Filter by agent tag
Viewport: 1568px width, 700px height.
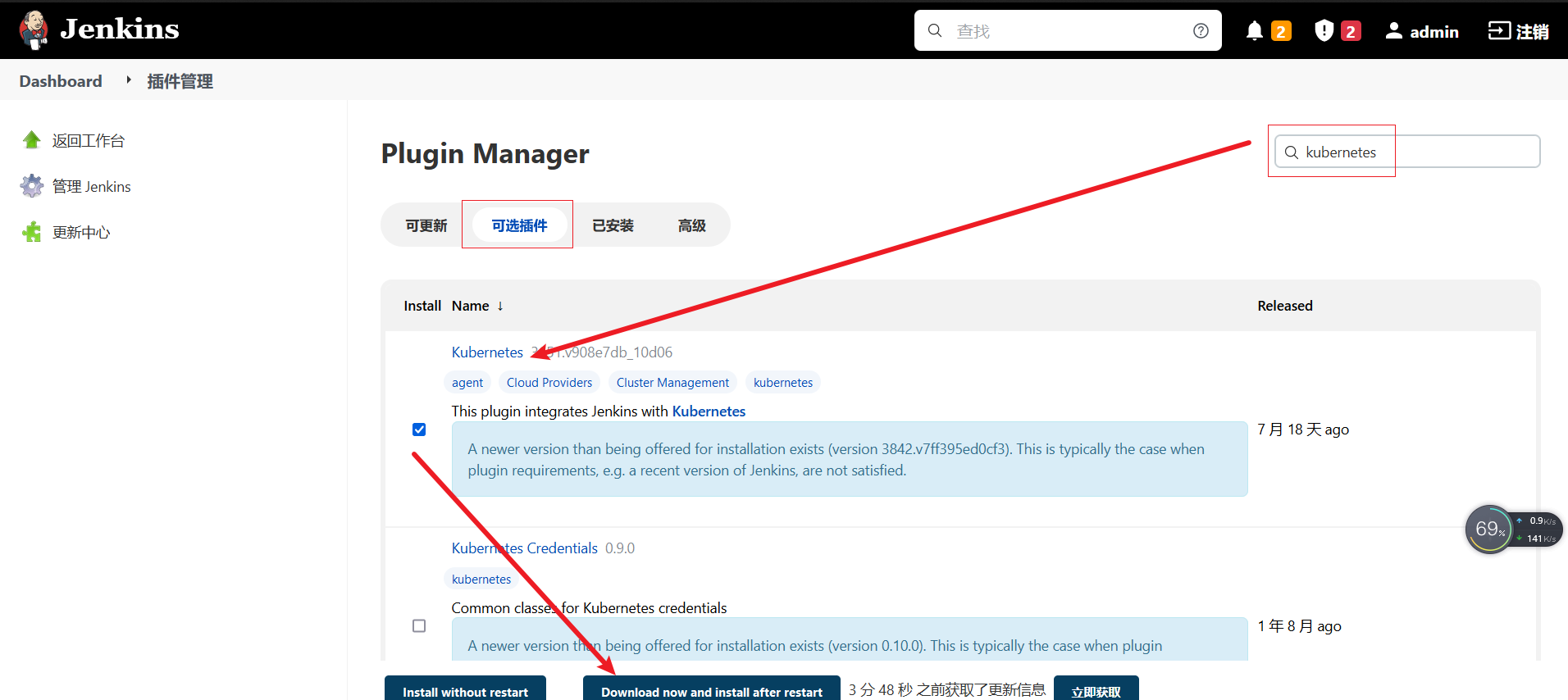tap(467, 383)
